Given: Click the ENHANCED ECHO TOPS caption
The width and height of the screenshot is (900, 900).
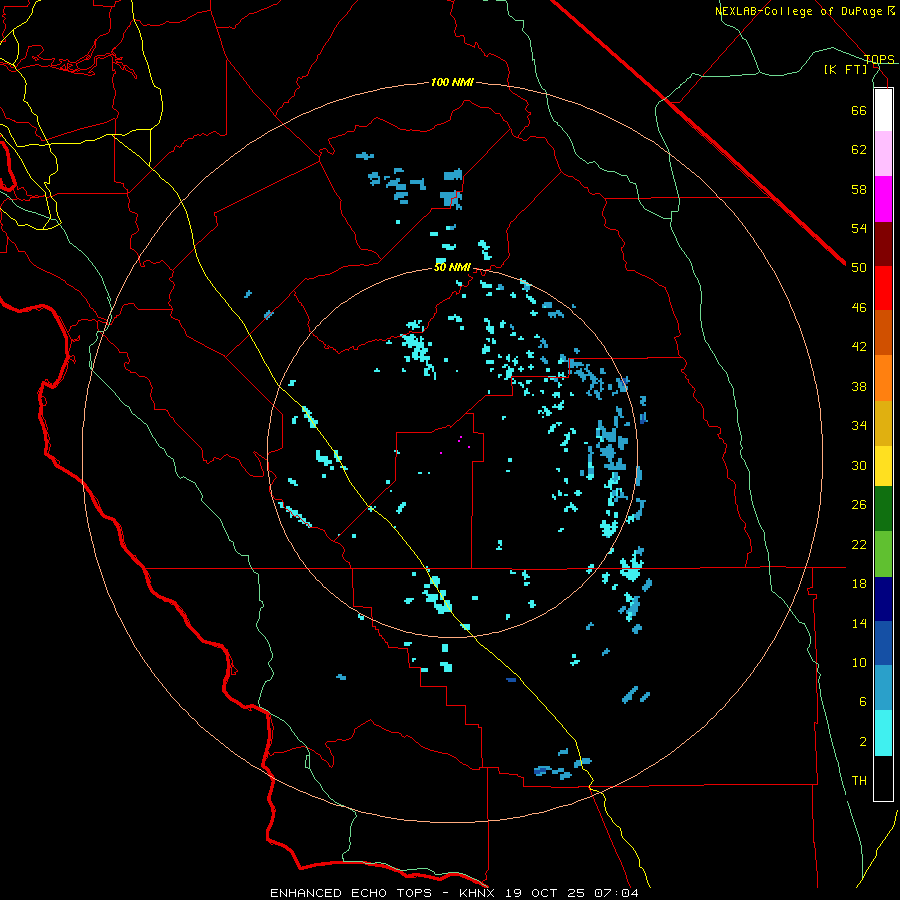Looking at the screenshot, I should click(x=351, y=893).
